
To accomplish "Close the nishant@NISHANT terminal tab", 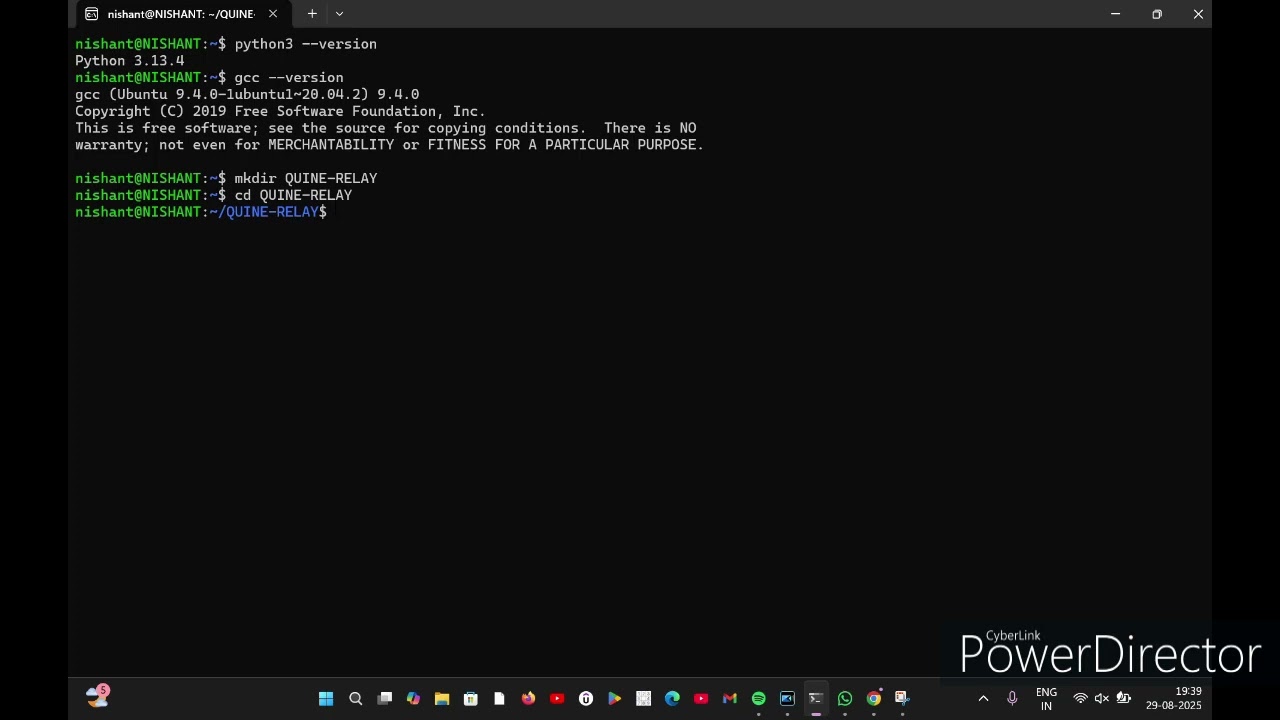I will click(272, 14).
